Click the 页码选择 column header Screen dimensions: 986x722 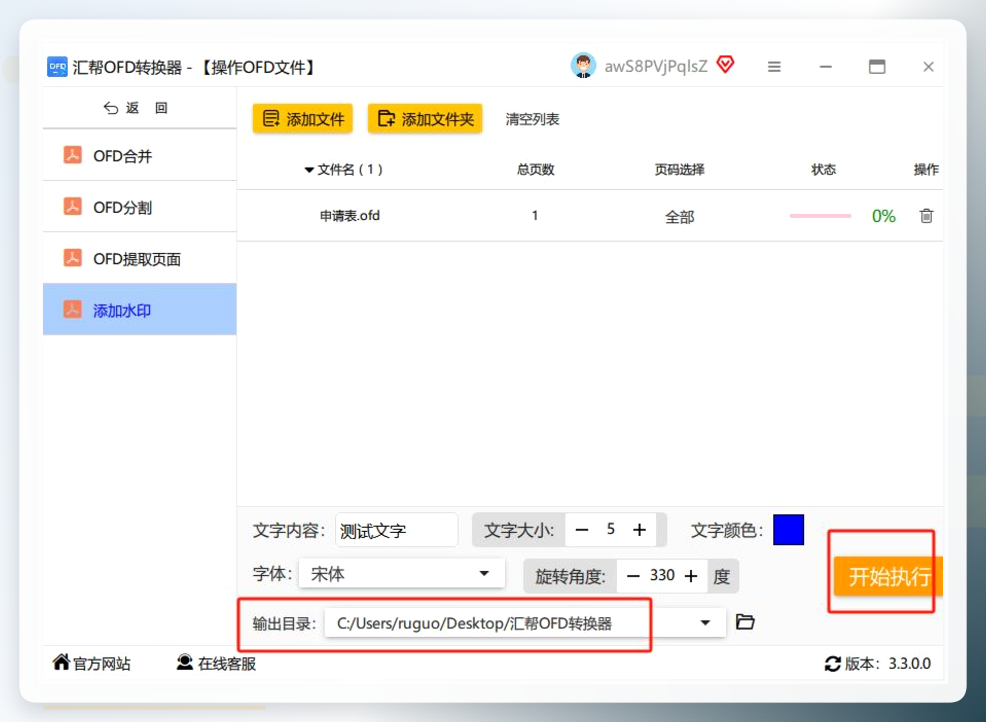[680, 170]
